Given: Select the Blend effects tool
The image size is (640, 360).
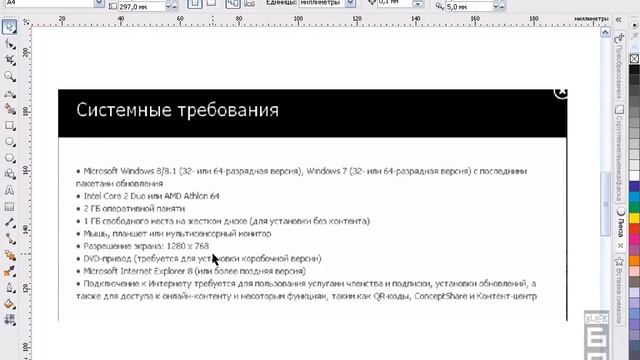Looking at the screenshot, I should coord(9,256).
